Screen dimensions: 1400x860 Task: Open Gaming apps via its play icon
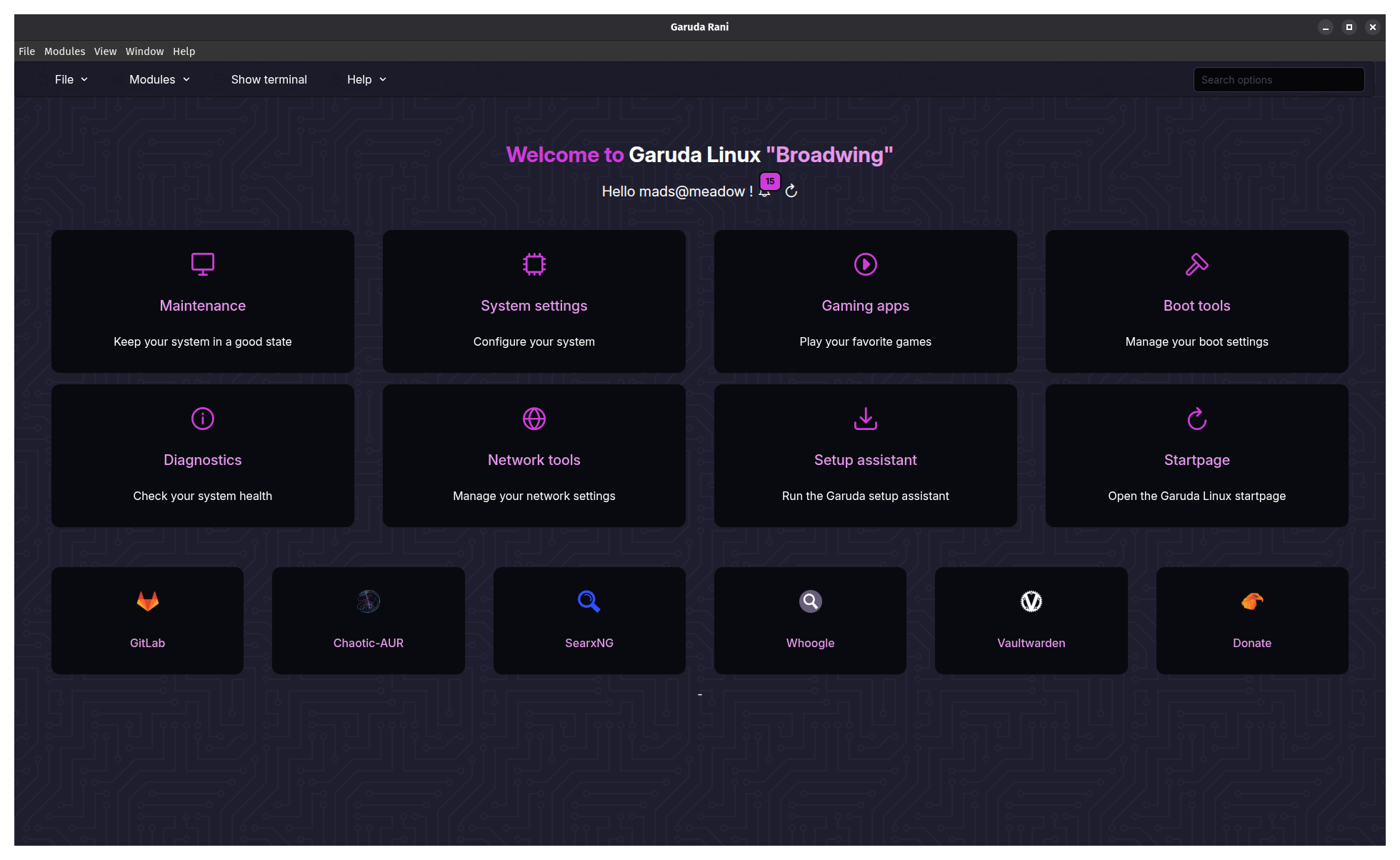coord(866,264)
